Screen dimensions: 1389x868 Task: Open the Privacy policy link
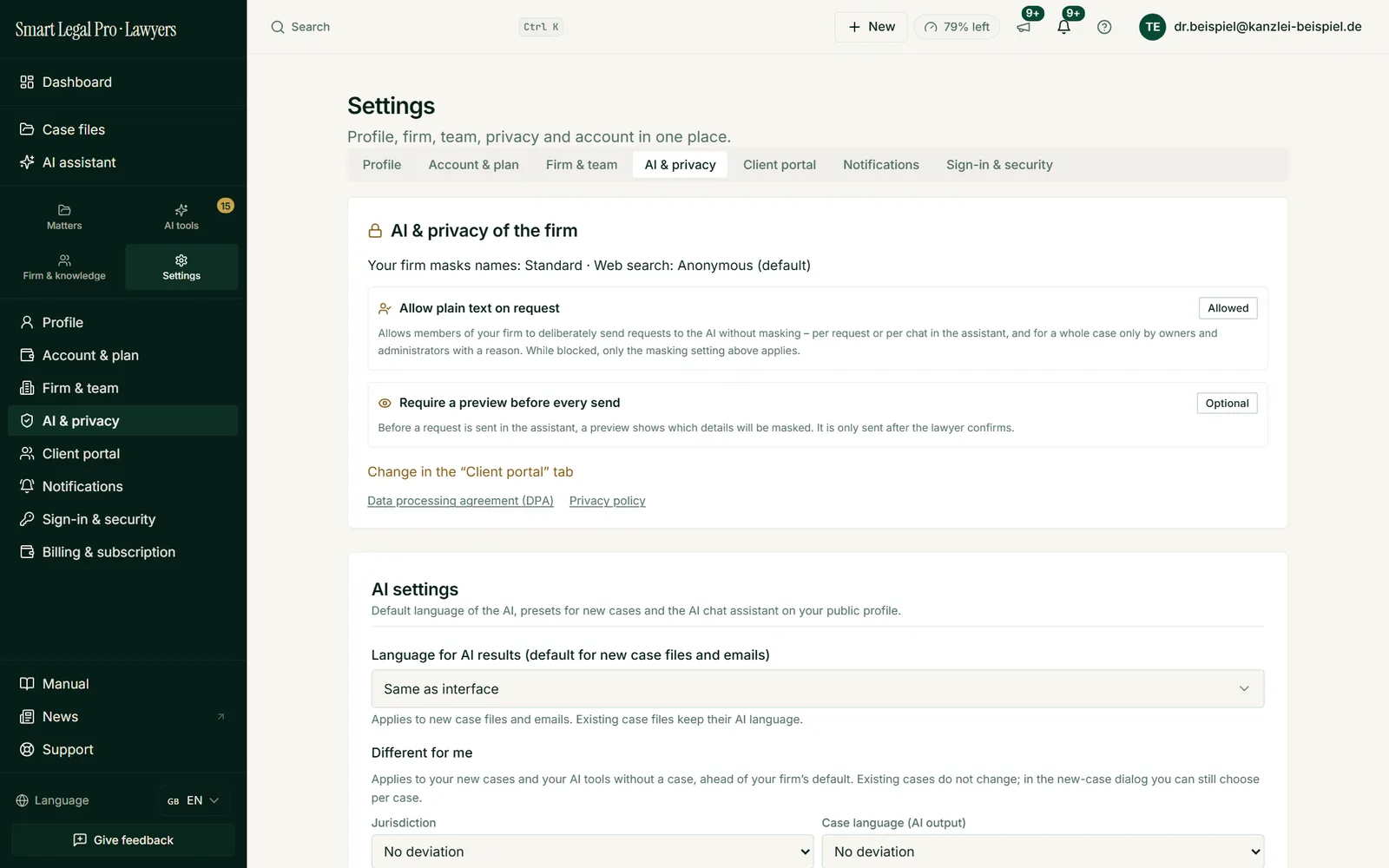608,501
